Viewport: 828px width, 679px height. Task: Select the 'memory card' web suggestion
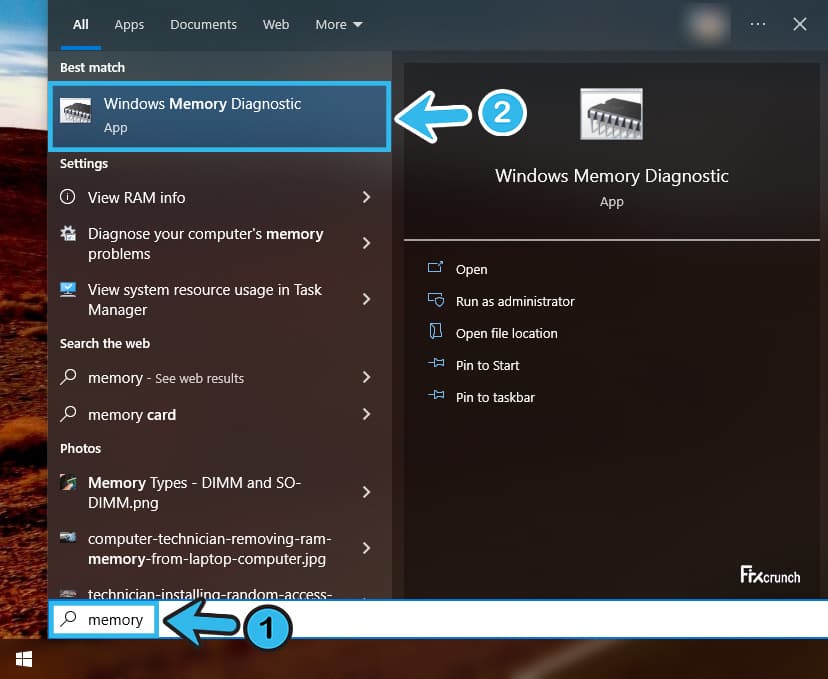coord(220,414)
